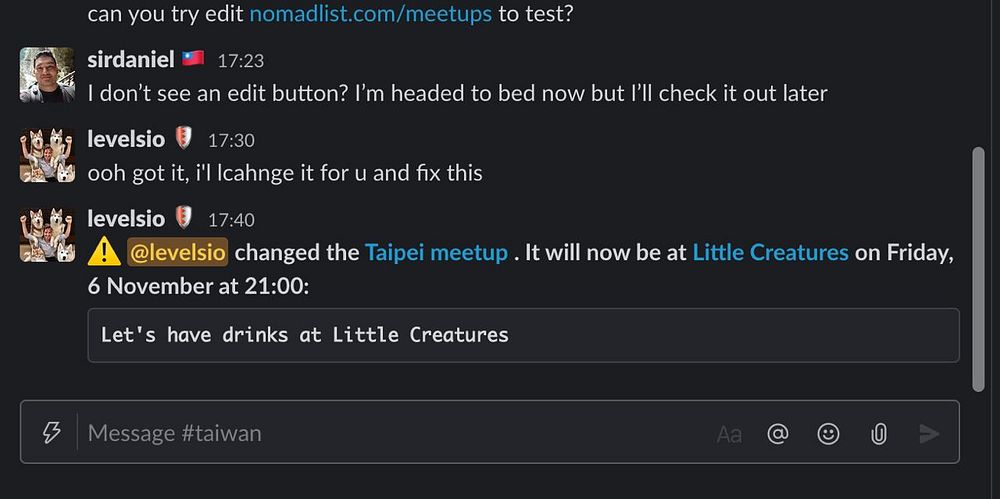Open the Taipei meetup link
The height and width of the screenshot is (499, 1000).
coord(436,253)
